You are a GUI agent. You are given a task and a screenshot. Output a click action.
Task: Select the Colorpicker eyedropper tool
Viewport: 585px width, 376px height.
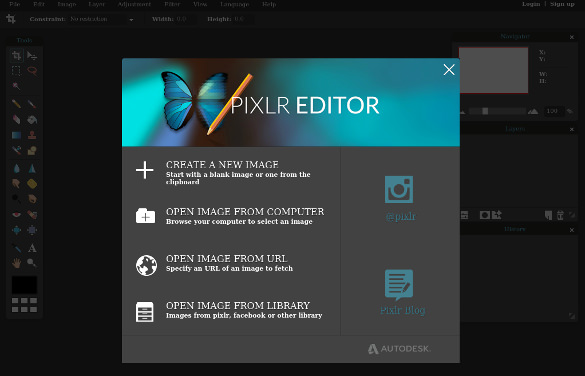pos(16,248)
